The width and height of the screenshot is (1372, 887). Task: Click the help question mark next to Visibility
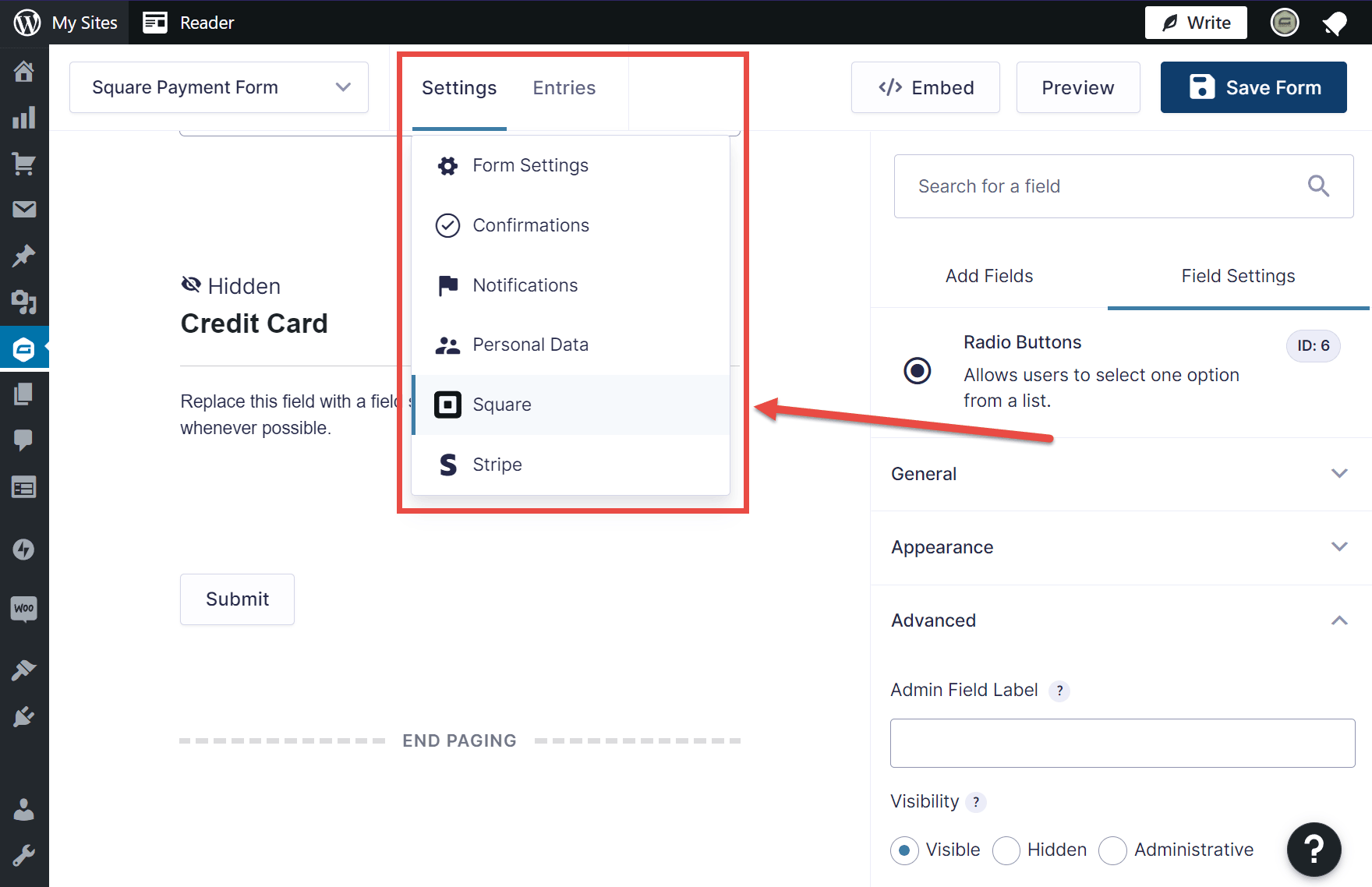[x=976, y=802]
